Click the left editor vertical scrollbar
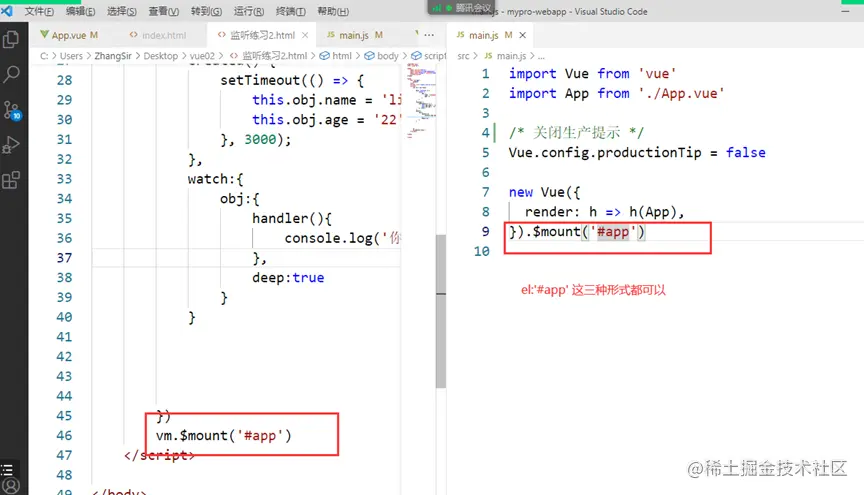The image size is (864, 495). (x=441, y=311)
